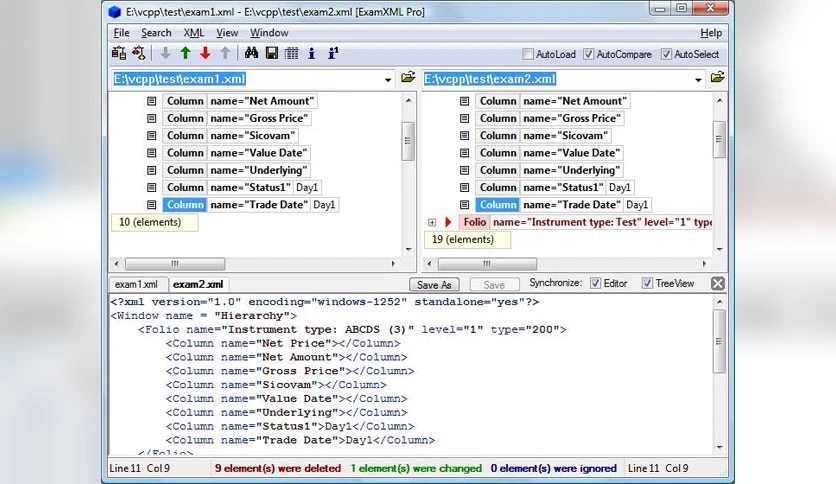Toggle the AutoCompare checkbox

click(589, 54)
